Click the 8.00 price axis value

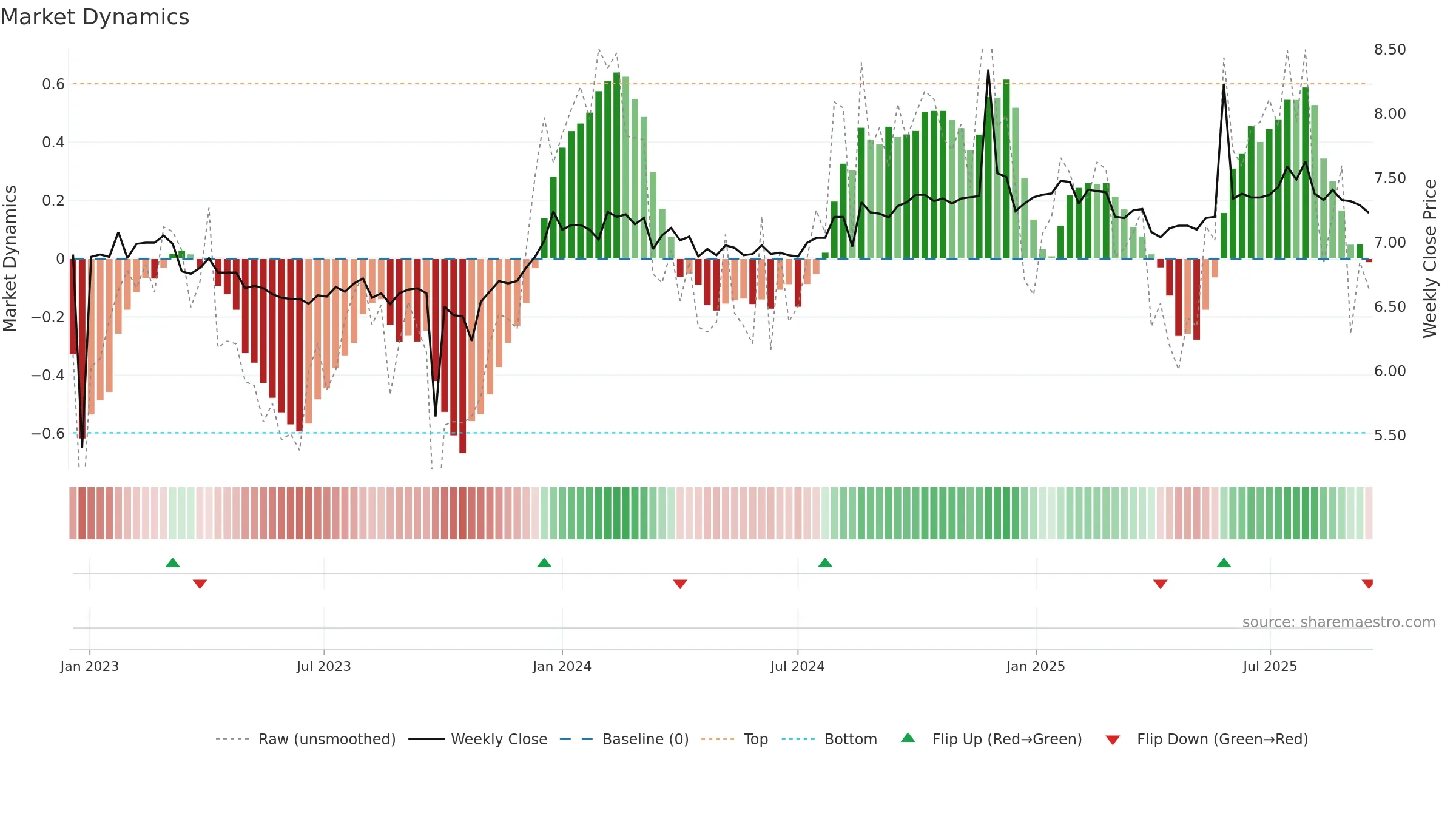click(x=1390, y=114)
